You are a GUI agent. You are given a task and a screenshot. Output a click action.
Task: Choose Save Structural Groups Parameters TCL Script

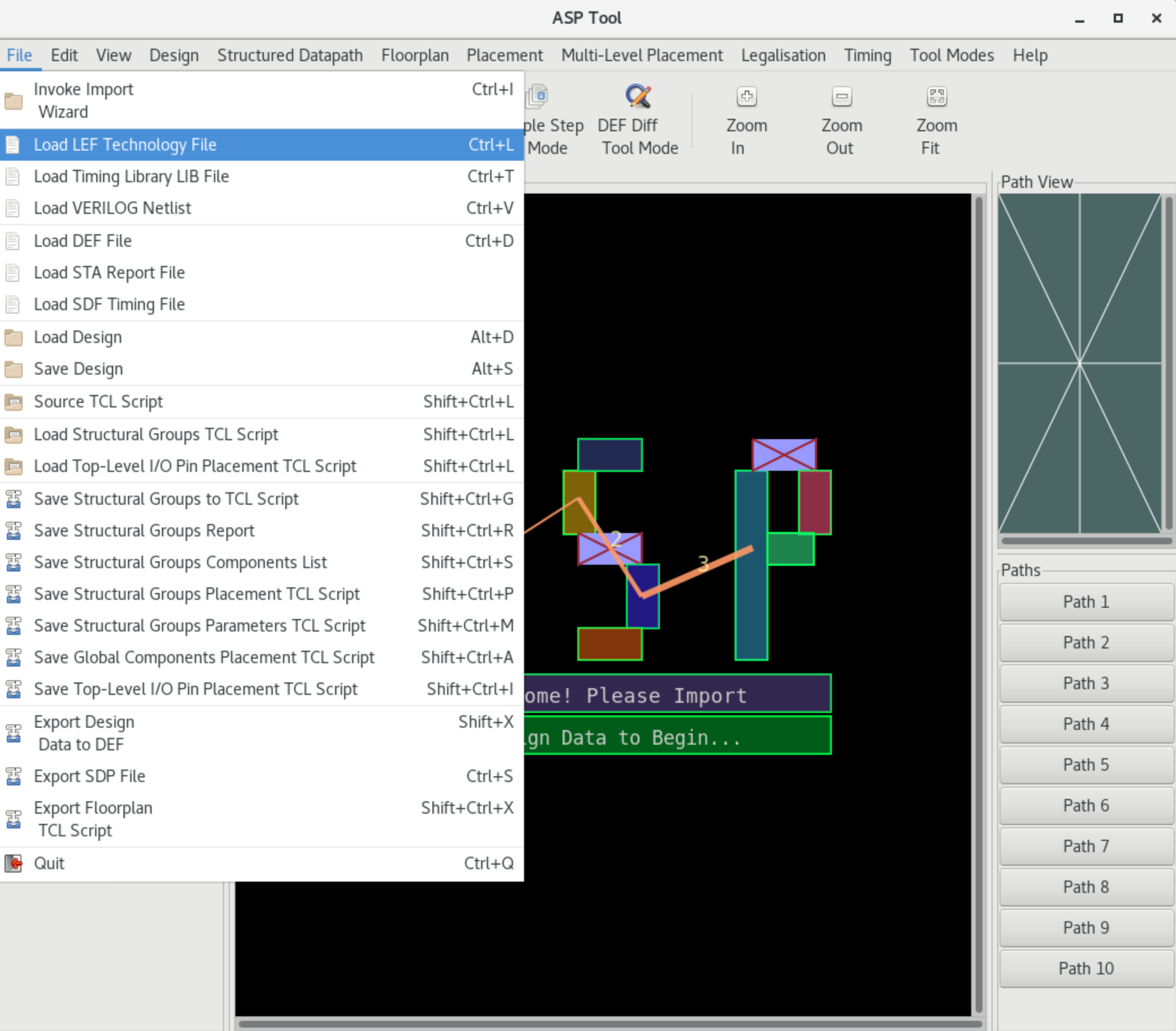pyautogui.click(x=262, y=625)
